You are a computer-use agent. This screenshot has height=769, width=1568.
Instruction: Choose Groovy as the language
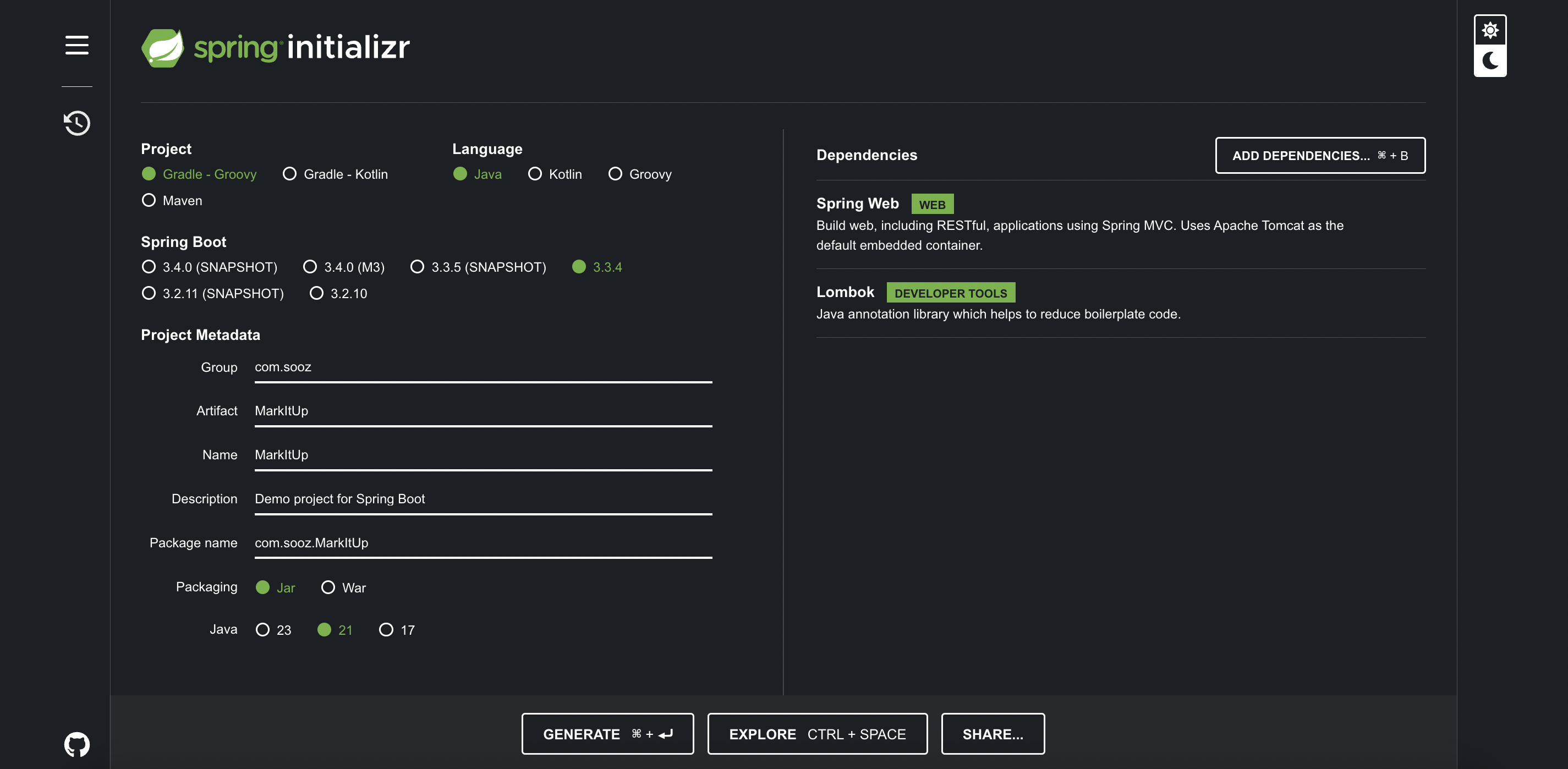(x=640, y=174)
